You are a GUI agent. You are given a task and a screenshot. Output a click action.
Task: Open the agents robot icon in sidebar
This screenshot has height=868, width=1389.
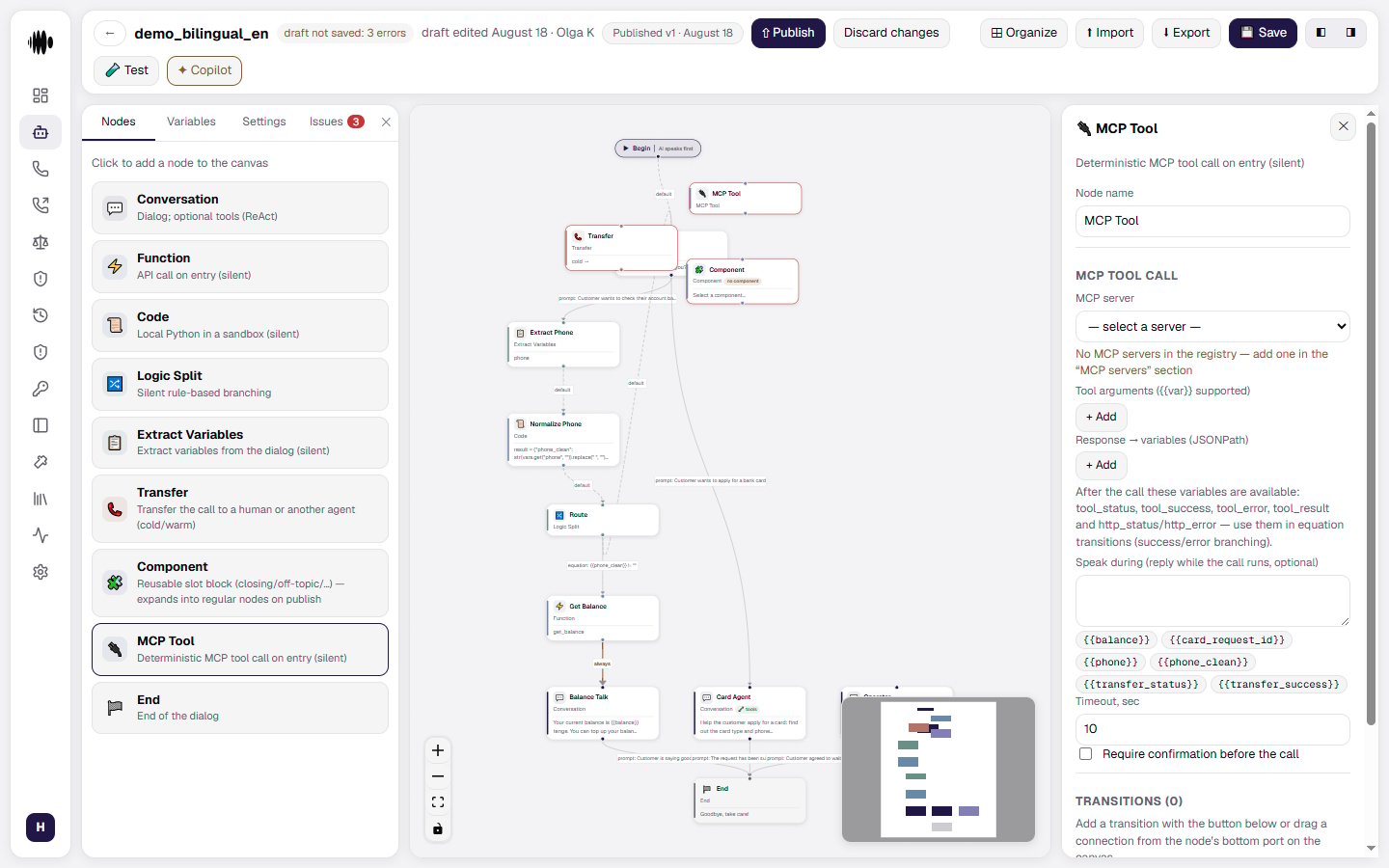[x=41, y=132]
